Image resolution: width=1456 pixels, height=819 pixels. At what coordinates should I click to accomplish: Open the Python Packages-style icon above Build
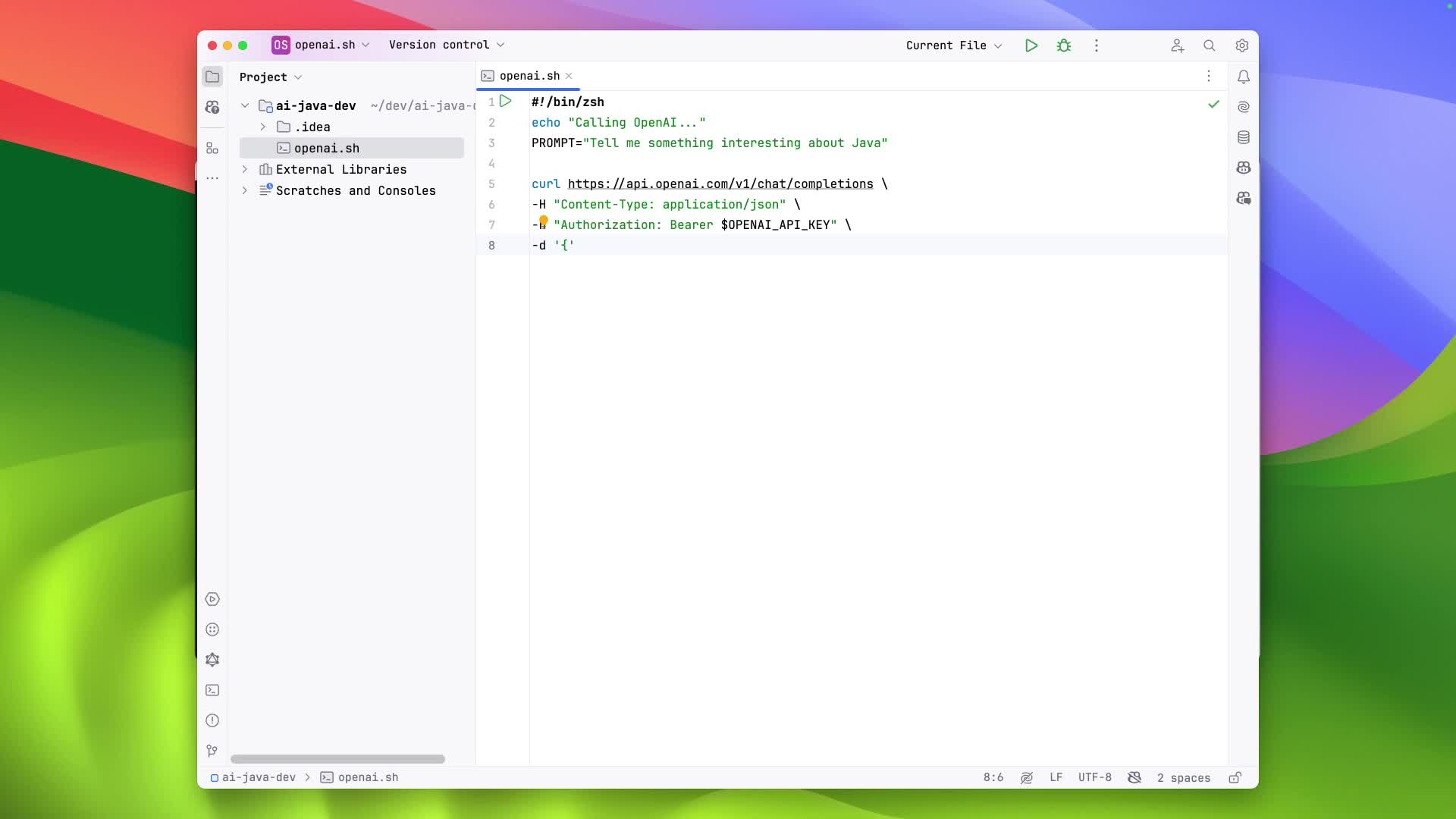pos(212,629)
